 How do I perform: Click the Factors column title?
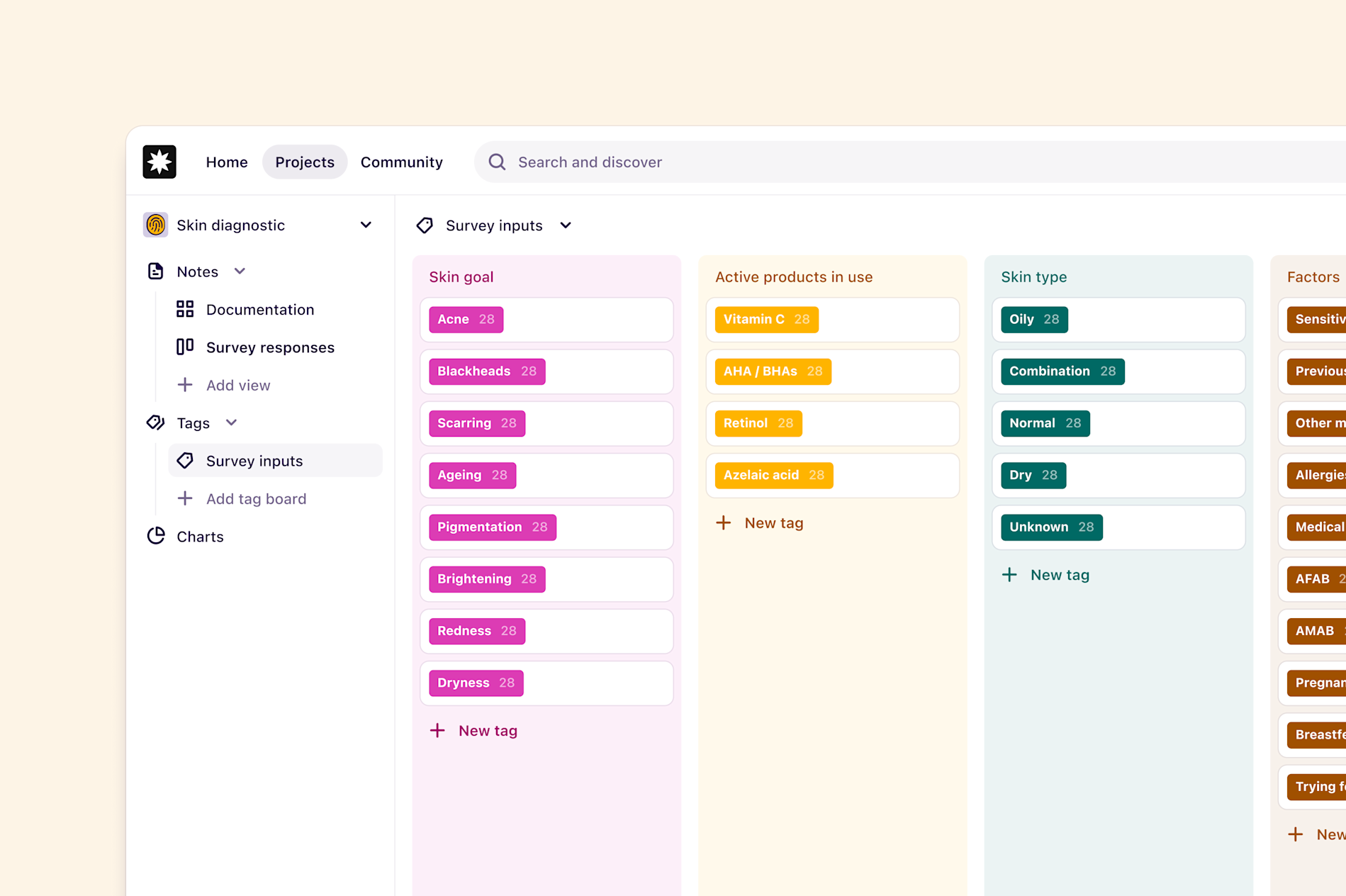pos(1313,277)
